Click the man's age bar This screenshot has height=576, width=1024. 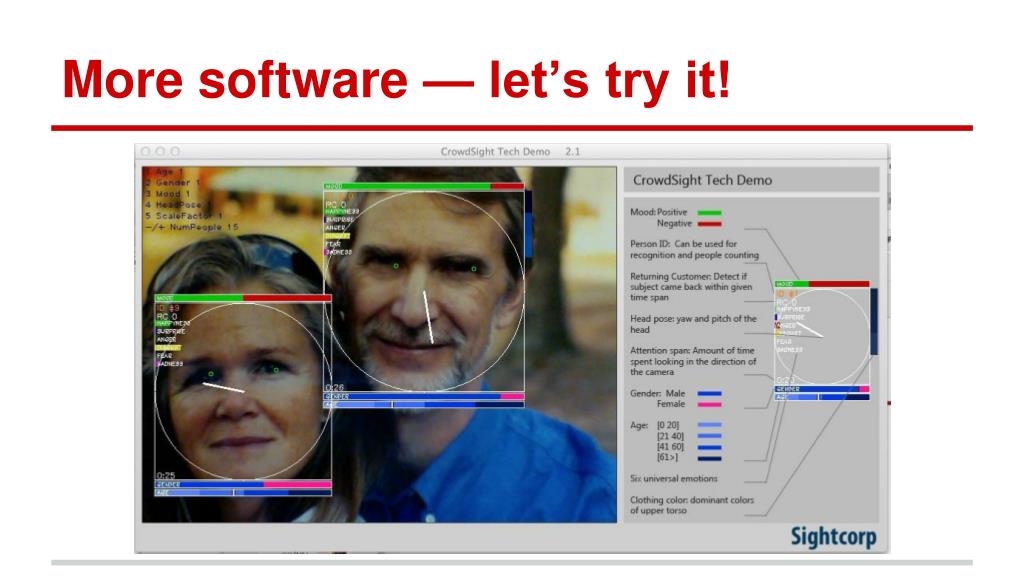point(424,405)
